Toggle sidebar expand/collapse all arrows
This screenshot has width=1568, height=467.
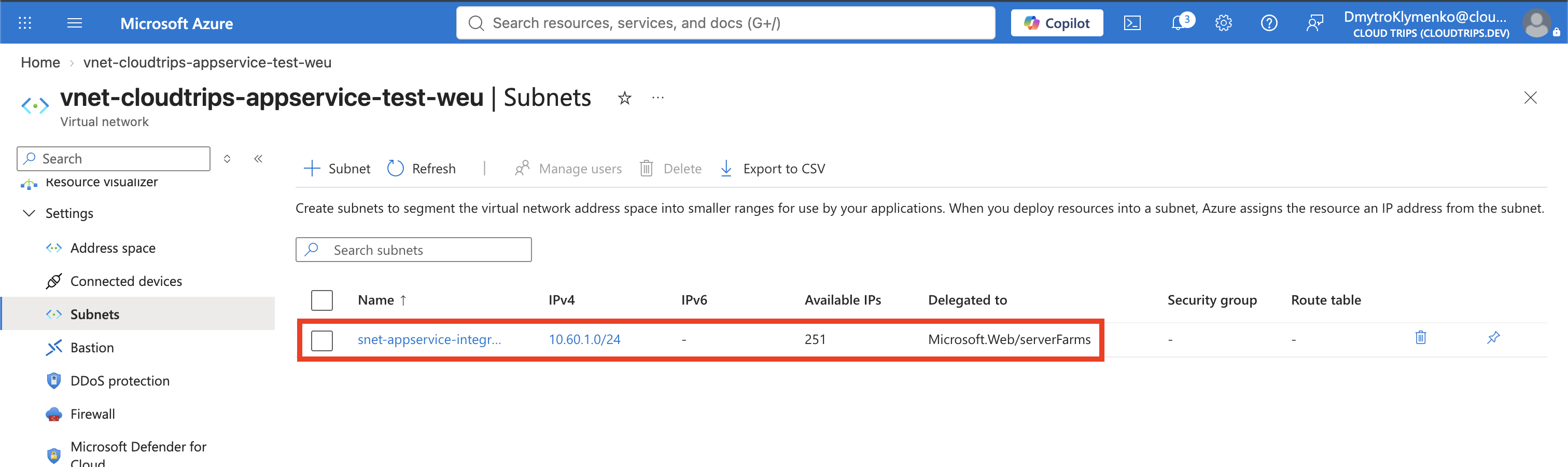tap(227, 159)
